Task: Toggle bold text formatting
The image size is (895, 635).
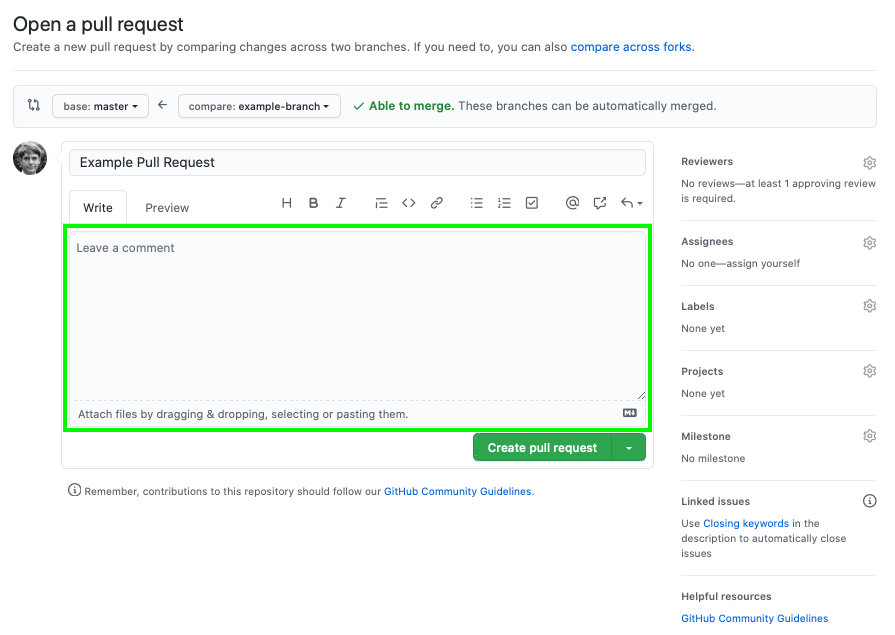Action: tap(313, 203)
